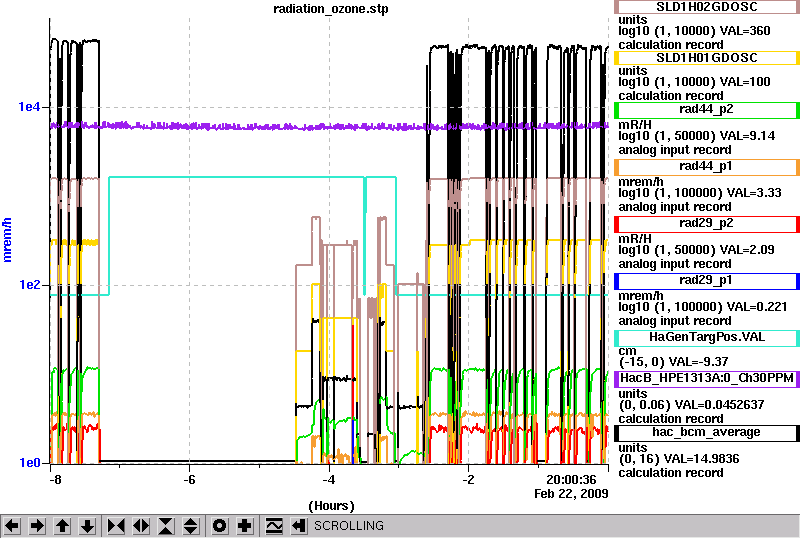Click the (Hours) x-axis title
The width and height of the screenshot is (800, 538).
[x=331, y=506]
